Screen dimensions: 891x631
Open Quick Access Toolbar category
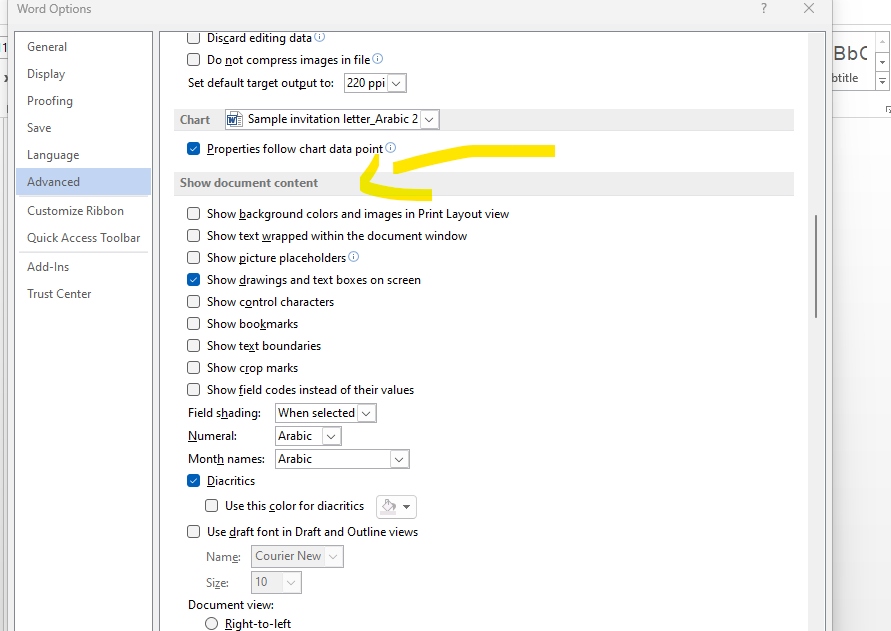(84, 238)
